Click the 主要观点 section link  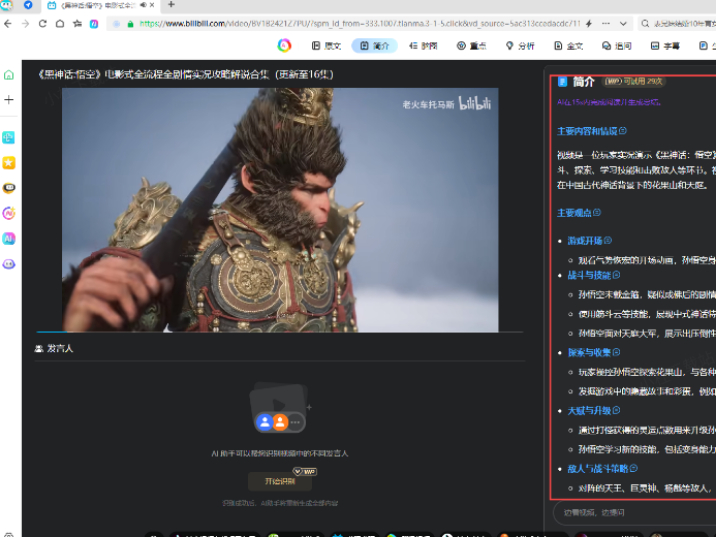point(579,213)
